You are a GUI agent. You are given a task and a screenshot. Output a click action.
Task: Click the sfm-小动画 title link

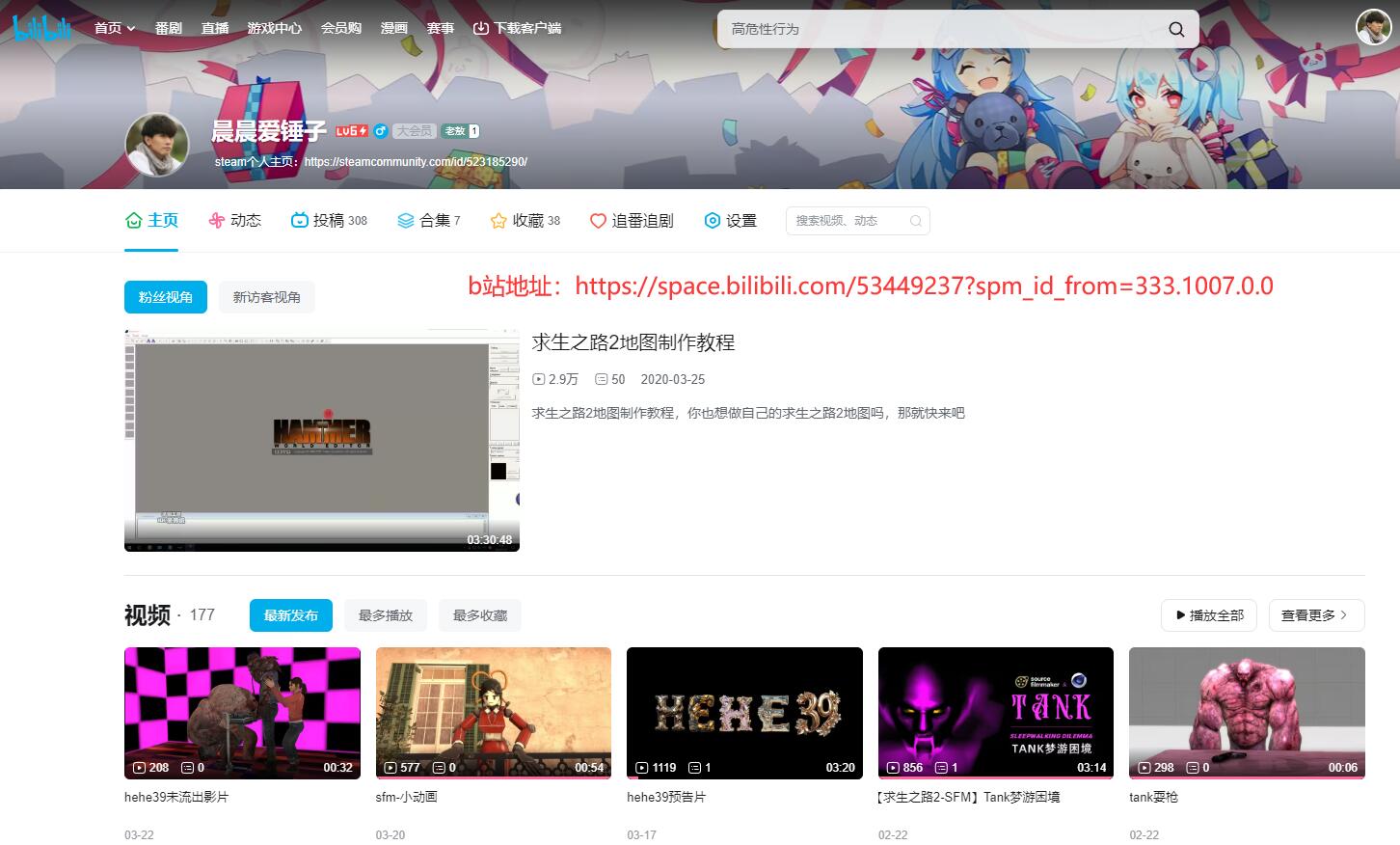tap(407, 798)
